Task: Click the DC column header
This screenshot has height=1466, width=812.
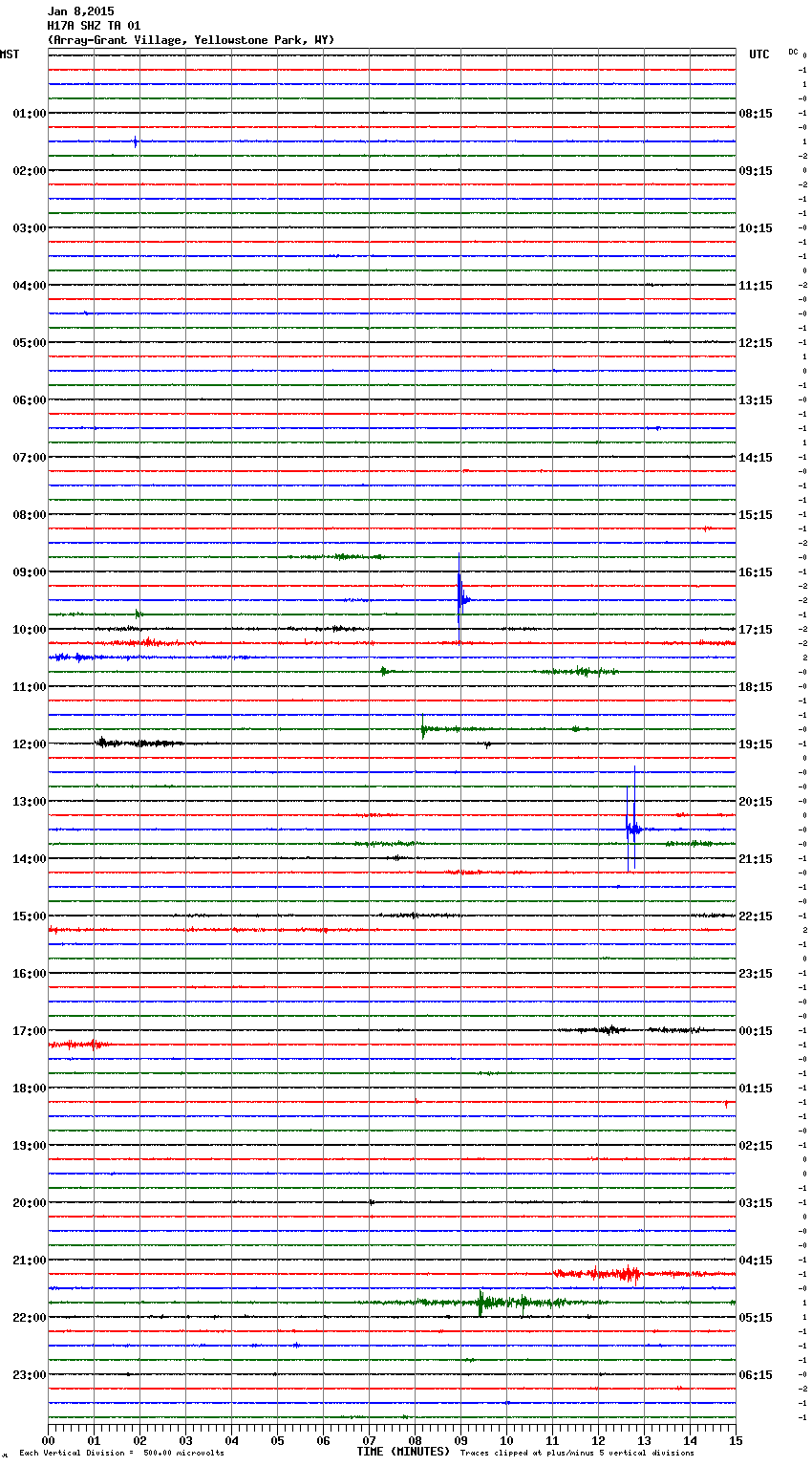Action: (x=793, y=52)
